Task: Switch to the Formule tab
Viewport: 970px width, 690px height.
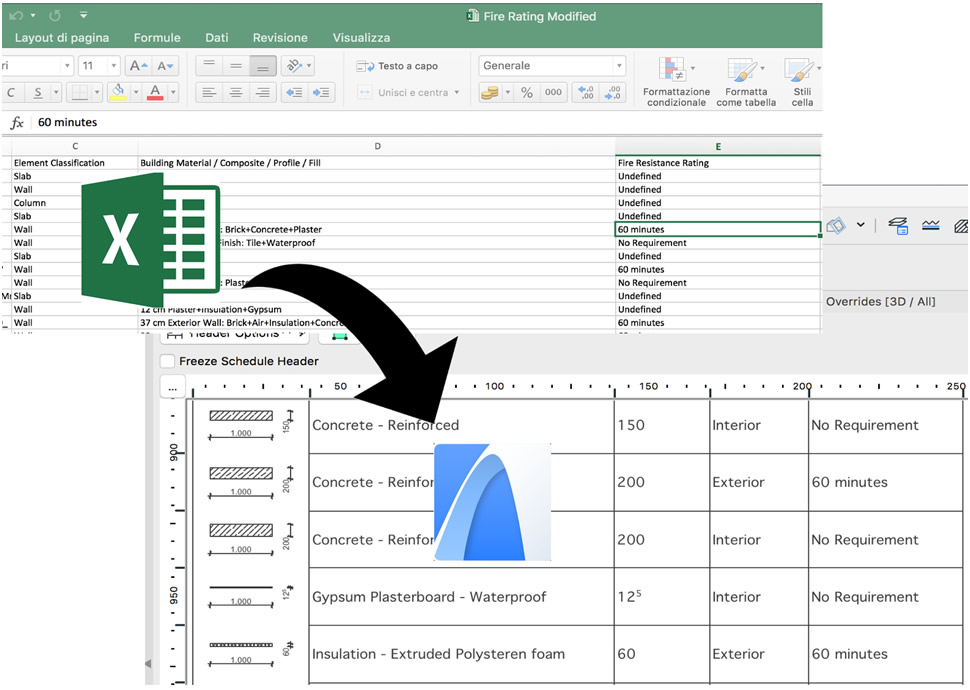Action: tap(157, 38)
